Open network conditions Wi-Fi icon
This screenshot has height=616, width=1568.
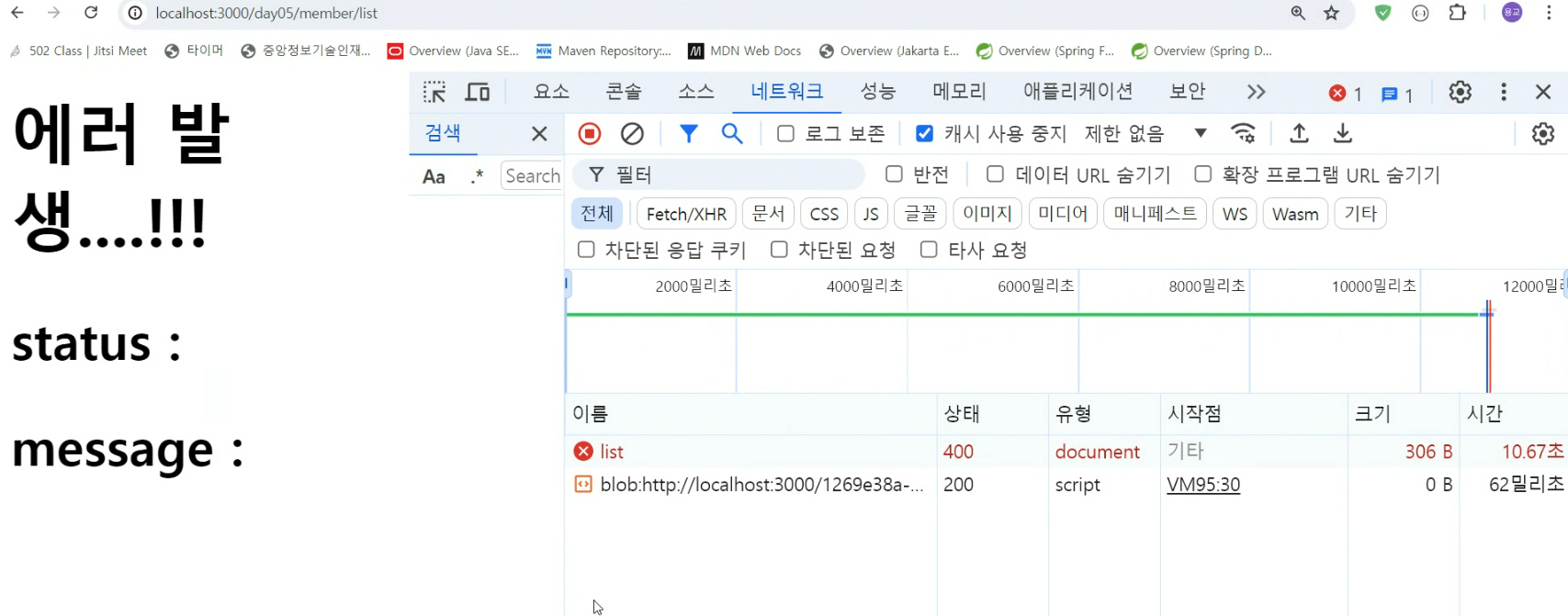tap(1243, 134)
